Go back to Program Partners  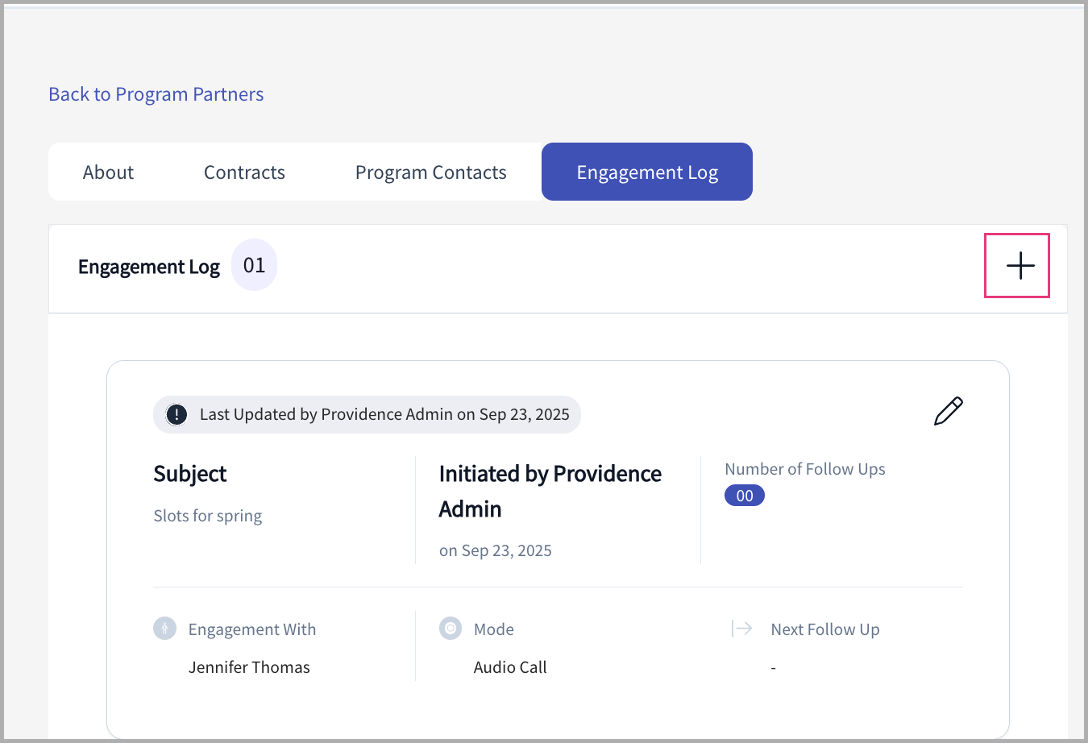coord(156,94)
